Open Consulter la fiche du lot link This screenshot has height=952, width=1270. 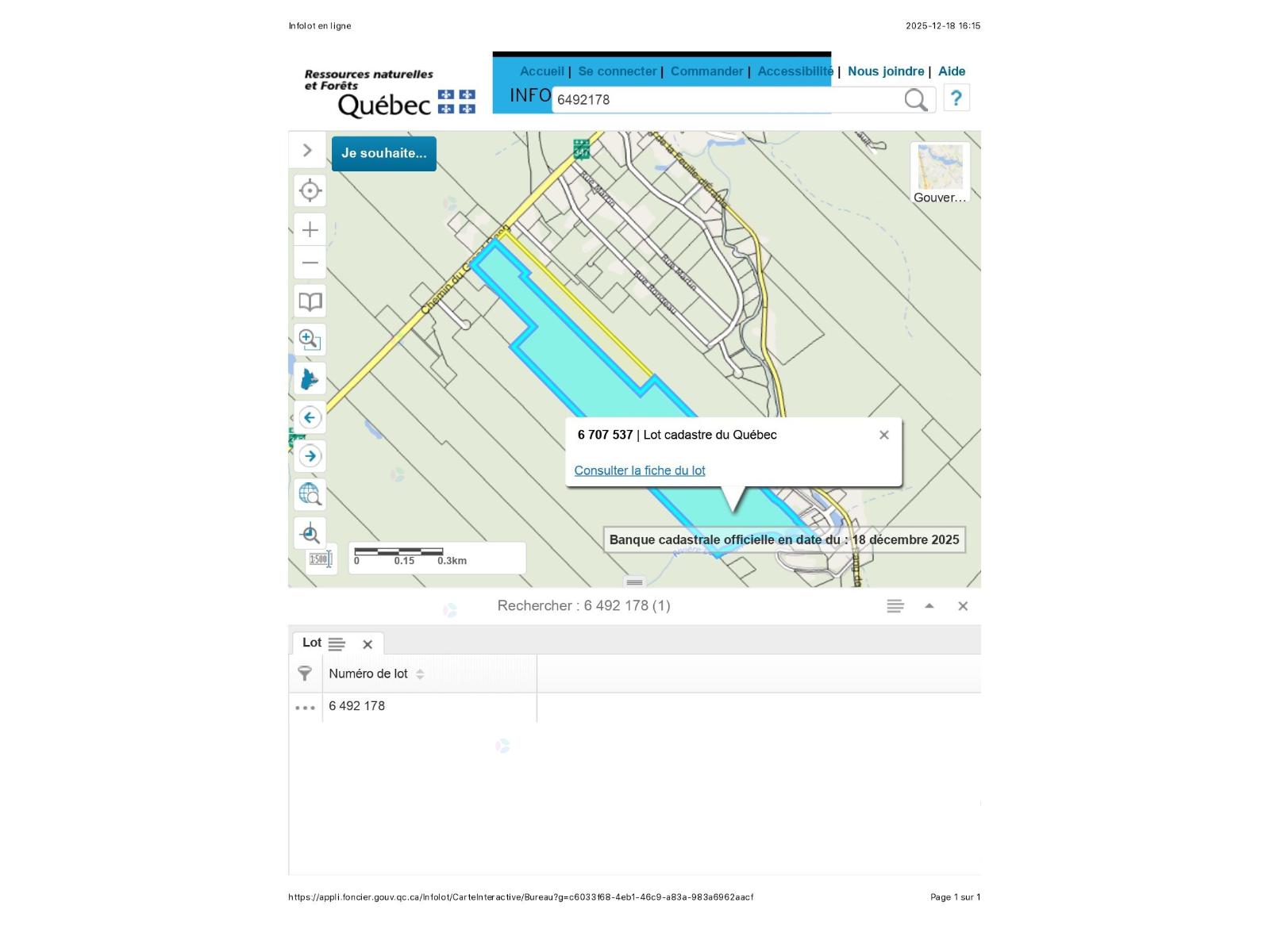[640, 470]
